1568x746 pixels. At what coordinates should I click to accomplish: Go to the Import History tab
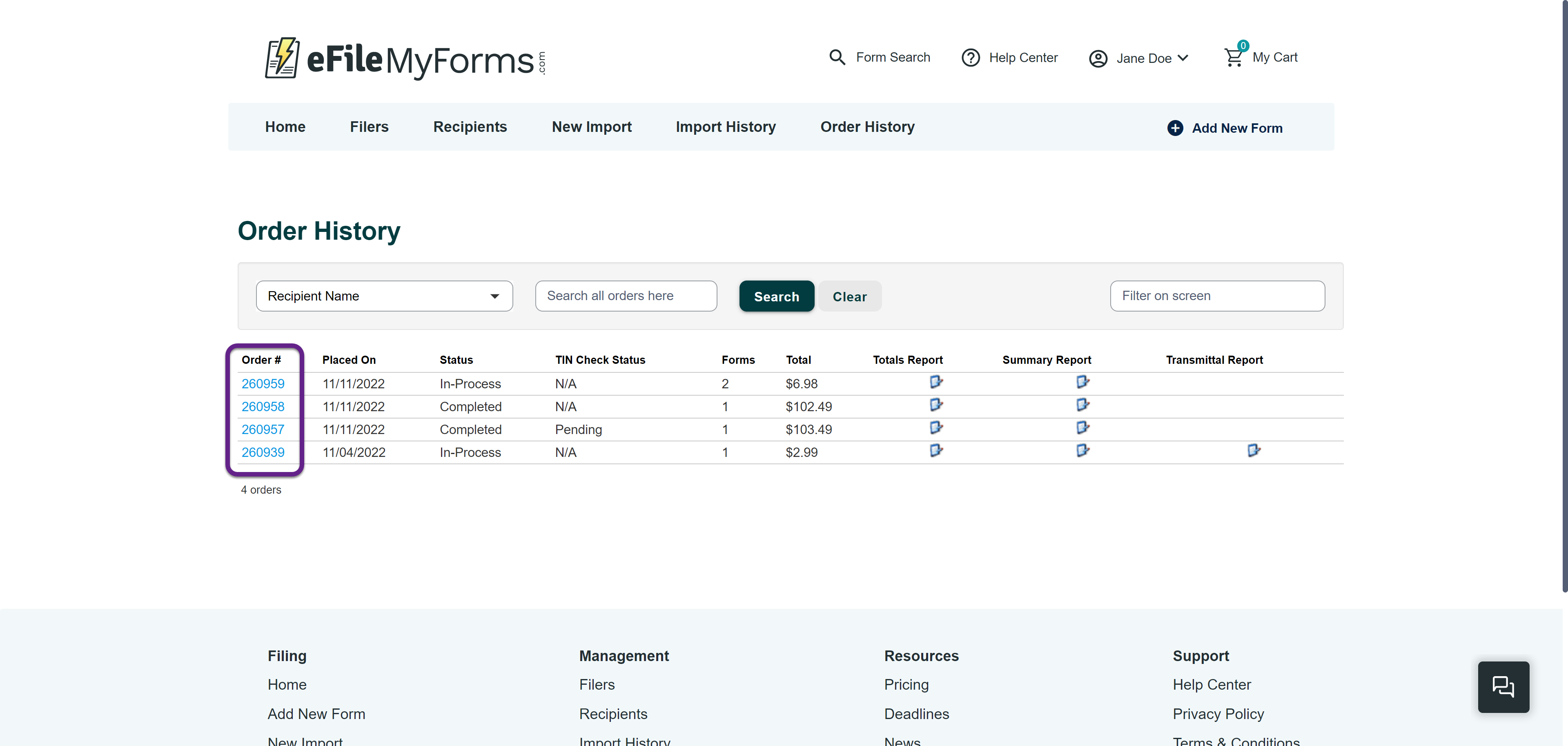coord(725,127)
